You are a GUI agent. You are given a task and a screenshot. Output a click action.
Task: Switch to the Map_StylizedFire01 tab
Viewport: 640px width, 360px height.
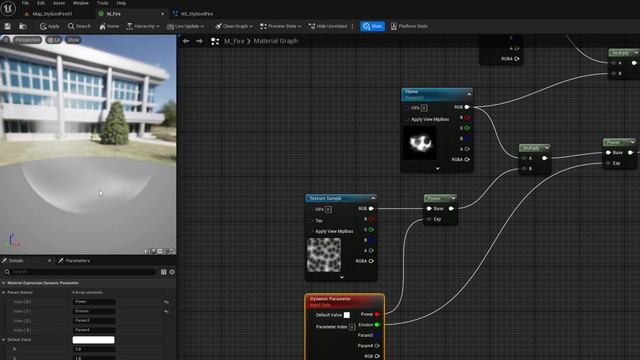(52, 14)
